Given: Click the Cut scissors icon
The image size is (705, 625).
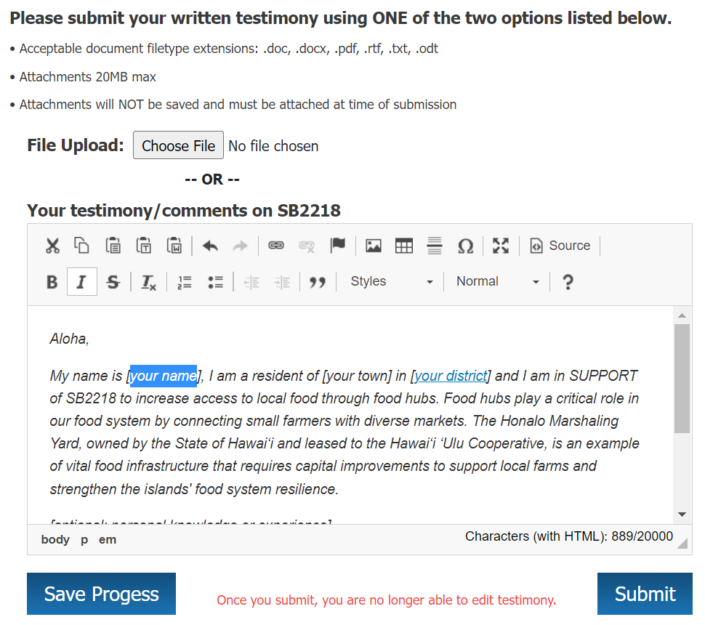Looking at the screenshot, I should (52, 246).
